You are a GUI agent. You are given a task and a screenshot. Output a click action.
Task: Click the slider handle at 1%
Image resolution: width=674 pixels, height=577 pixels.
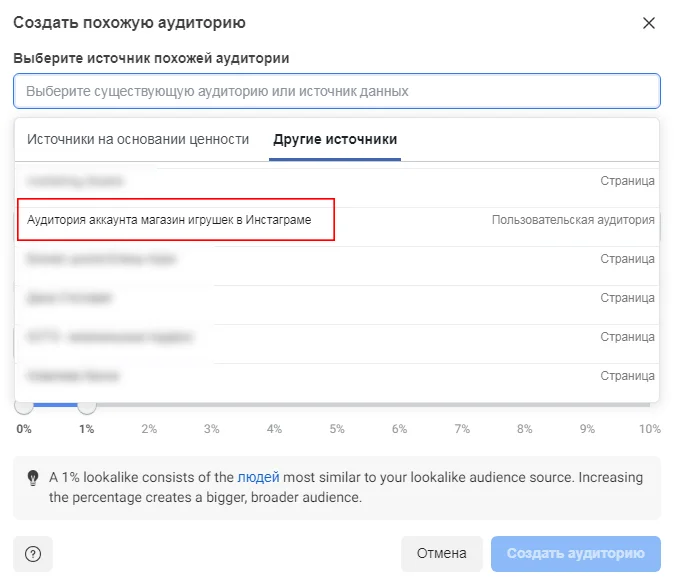(x=87, y=405)
